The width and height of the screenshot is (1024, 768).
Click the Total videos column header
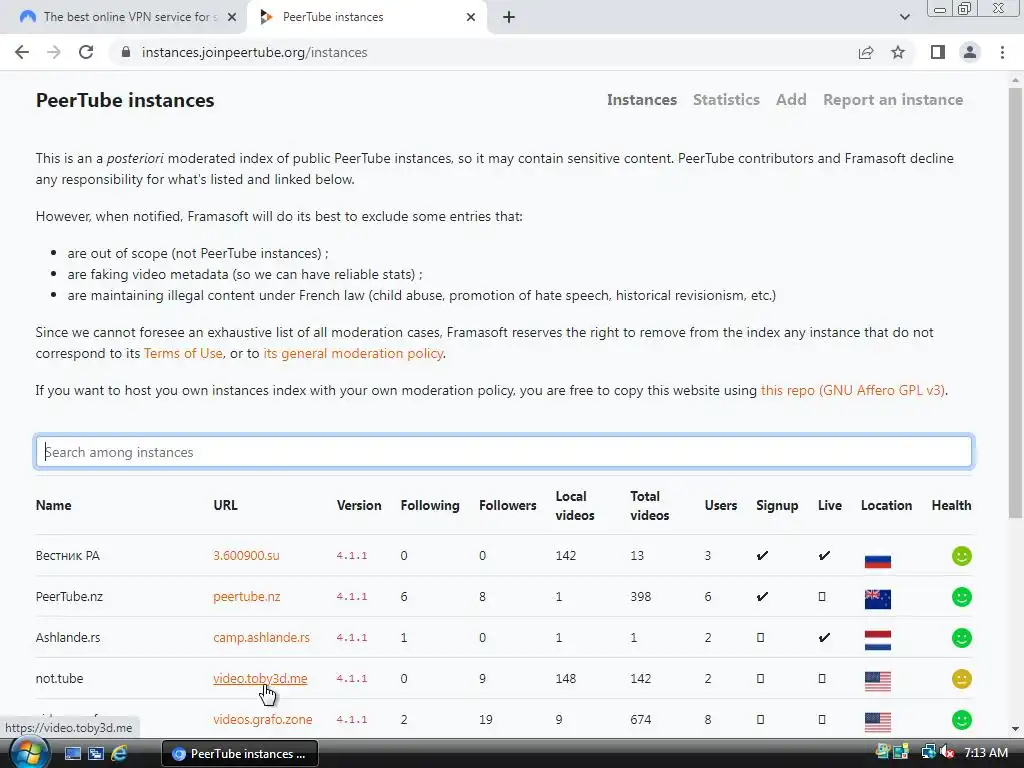(649, 505)
